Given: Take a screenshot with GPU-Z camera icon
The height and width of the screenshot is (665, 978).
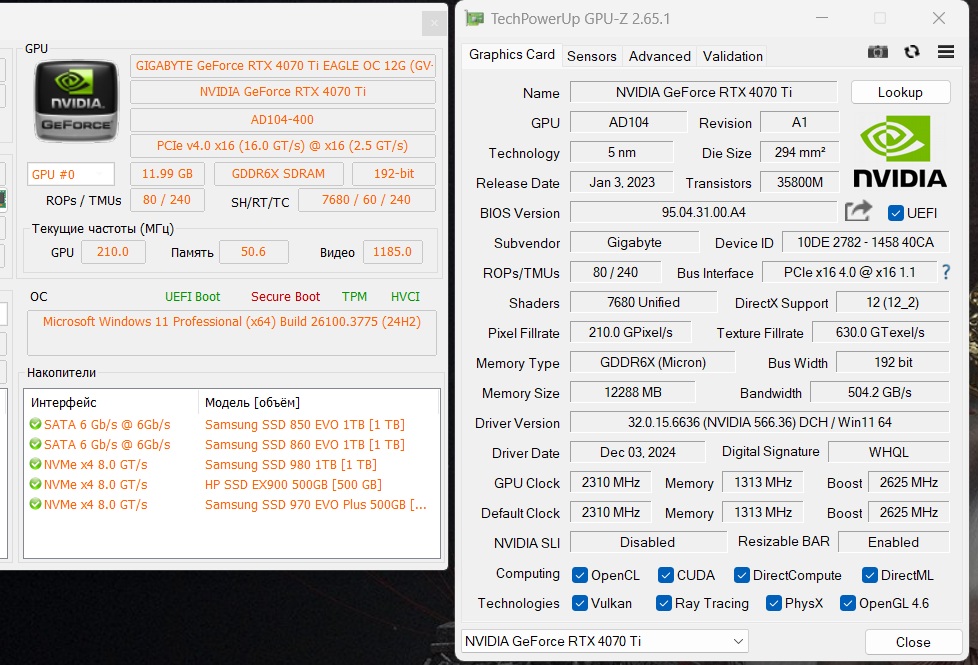Looking at the screenshot, I should (878, 52).
